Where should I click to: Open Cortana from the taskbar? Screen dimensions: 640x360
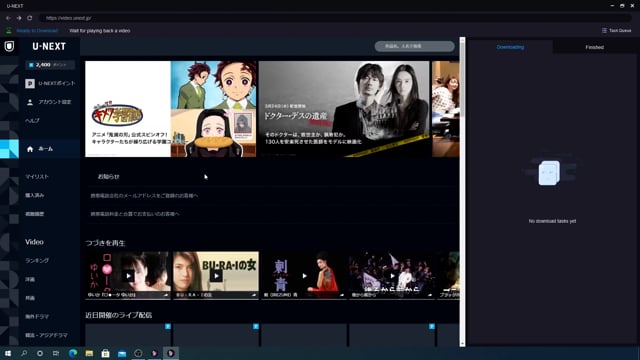[x=40, y=353]
